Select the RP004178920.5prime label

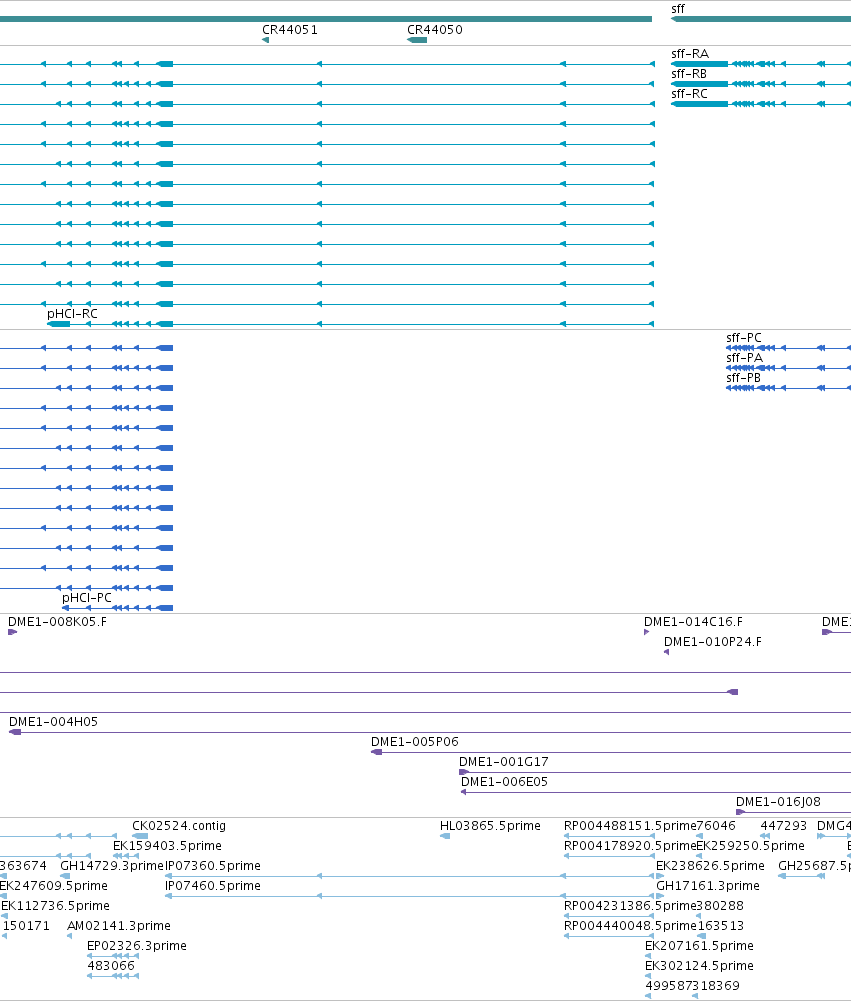[x=630, y=846]
